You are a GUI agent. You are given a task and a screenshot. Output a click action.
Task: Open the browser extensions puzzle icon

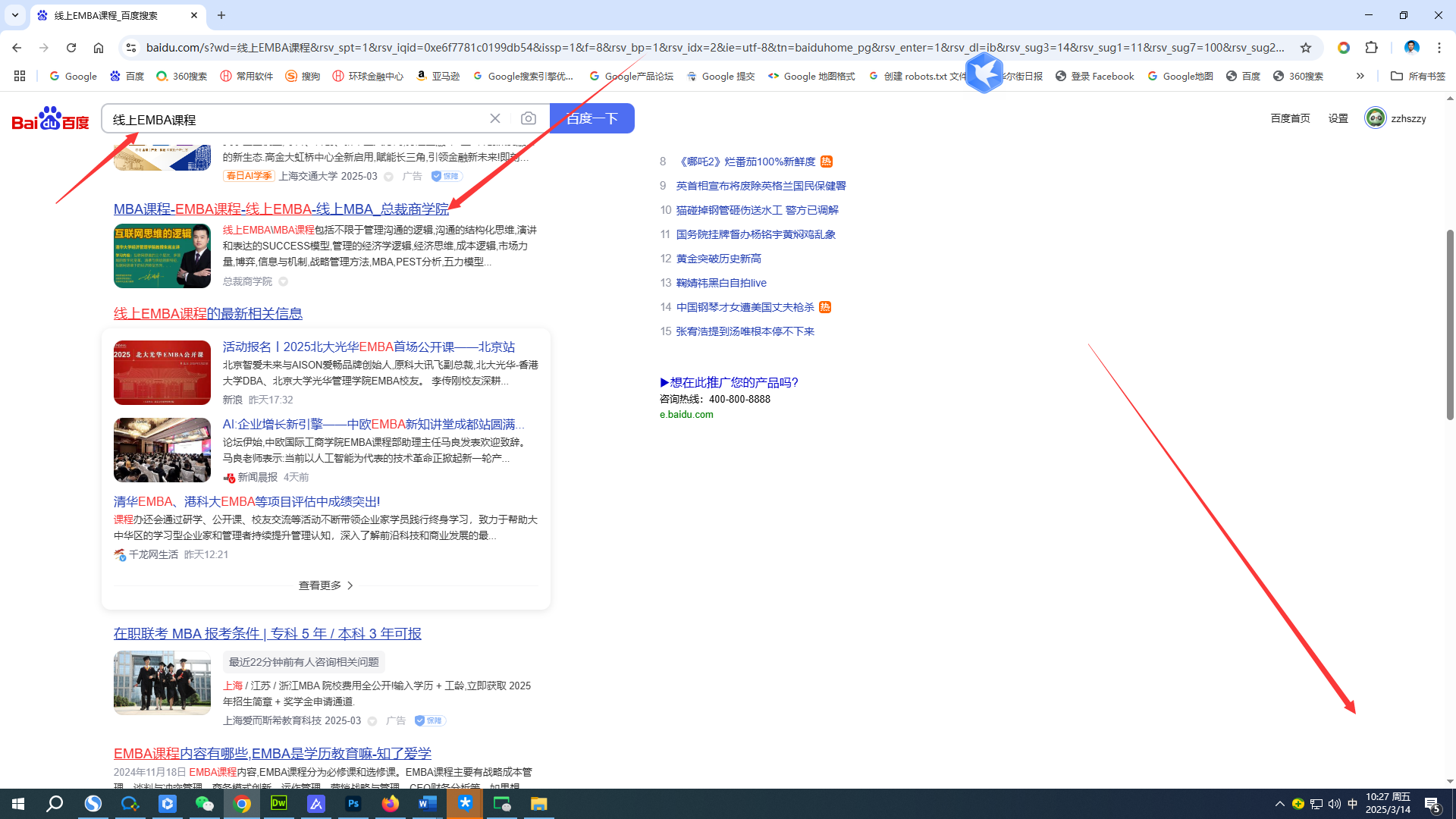[1372, 47]
